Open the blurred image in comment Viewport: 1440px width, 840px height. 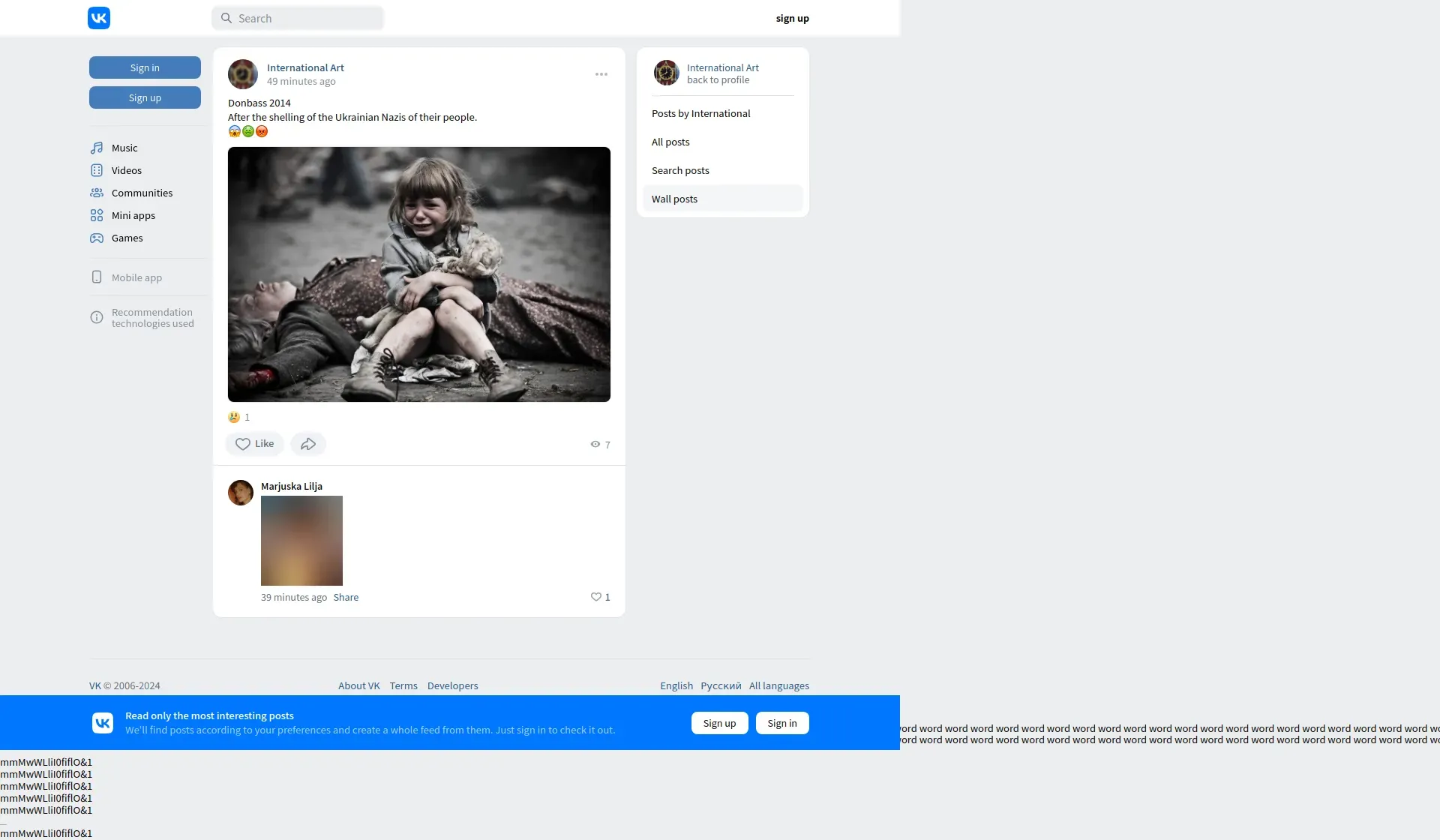click(301, 541)
